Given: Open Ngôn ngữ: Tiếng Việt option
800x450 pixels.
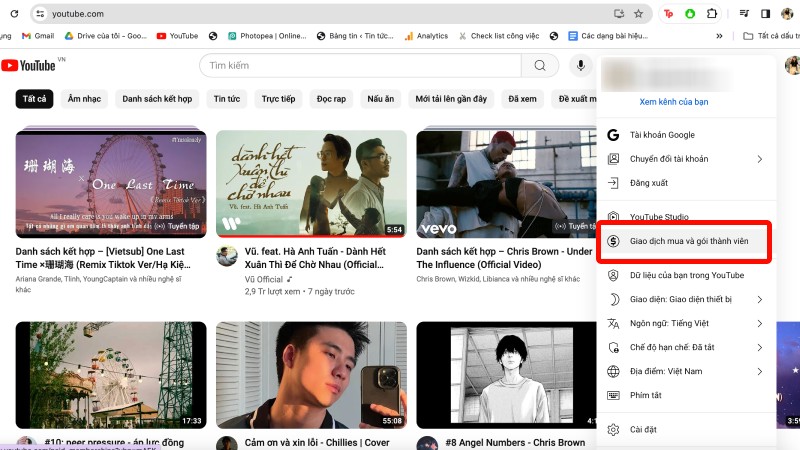Looking at the screenshot, I should (686, 323).
